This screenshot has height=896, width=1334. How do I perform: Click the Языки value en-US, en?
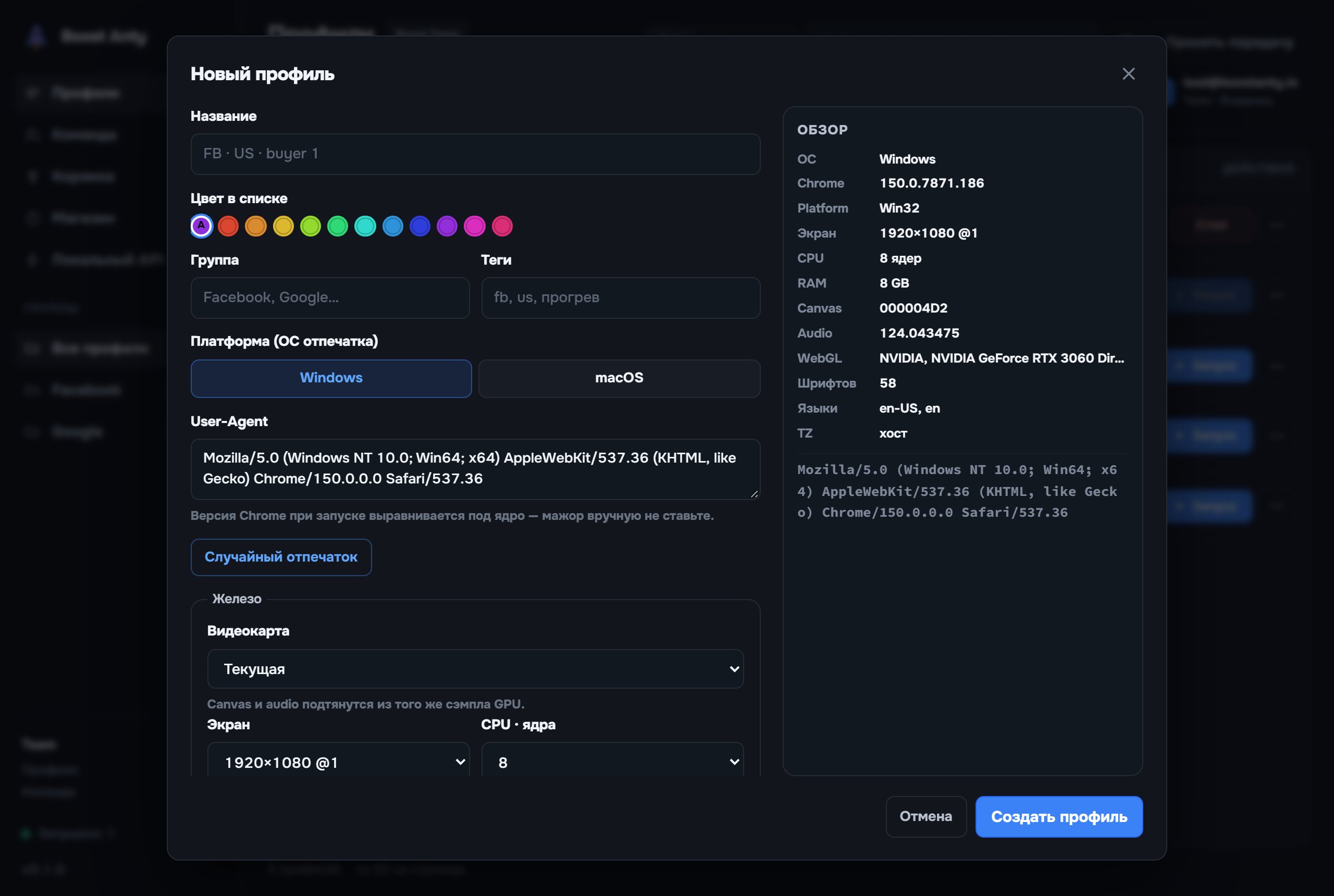[909, 408]
